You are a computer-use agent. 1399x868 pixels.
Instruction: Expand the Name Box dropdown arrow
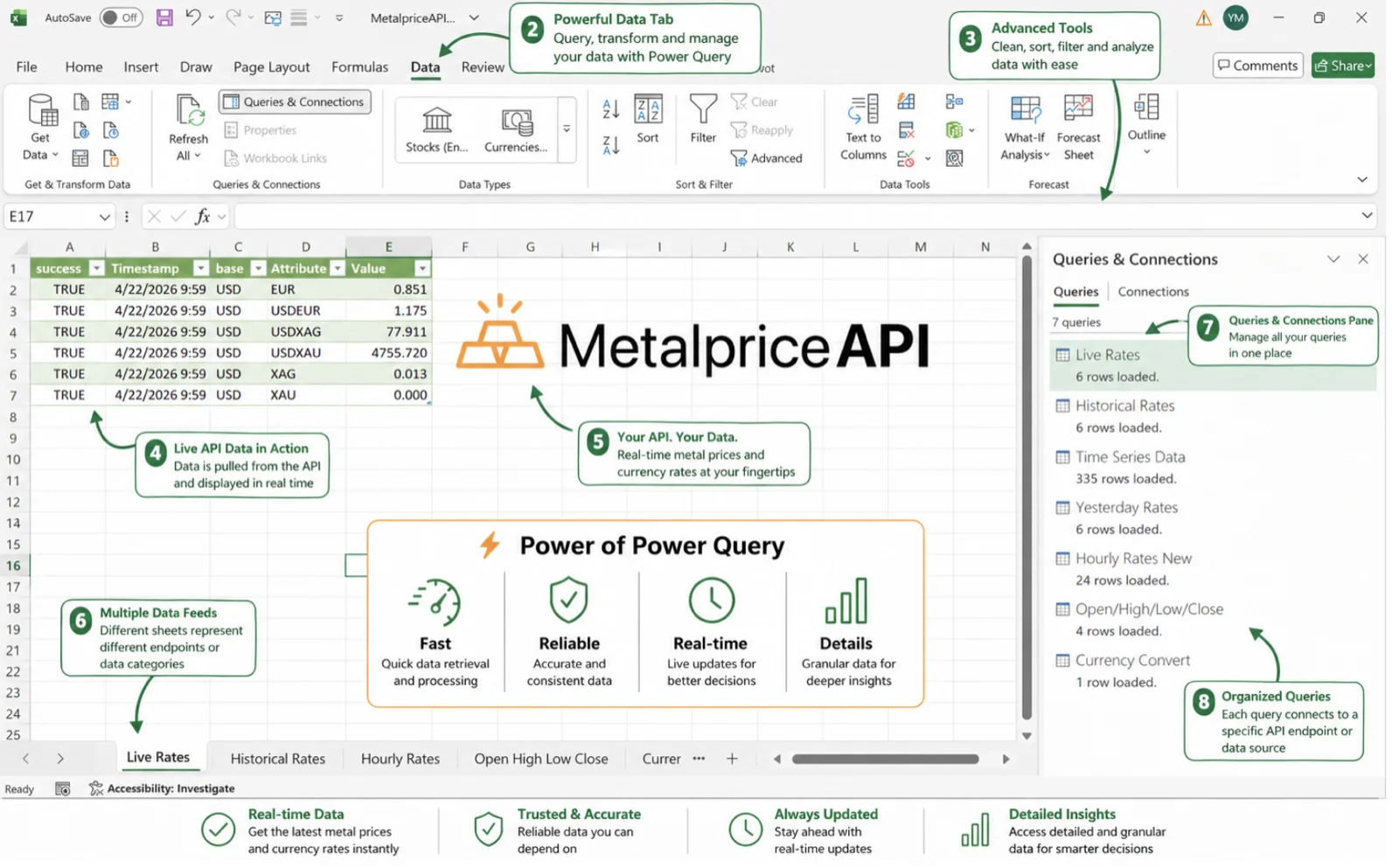(x=104, y=217)
